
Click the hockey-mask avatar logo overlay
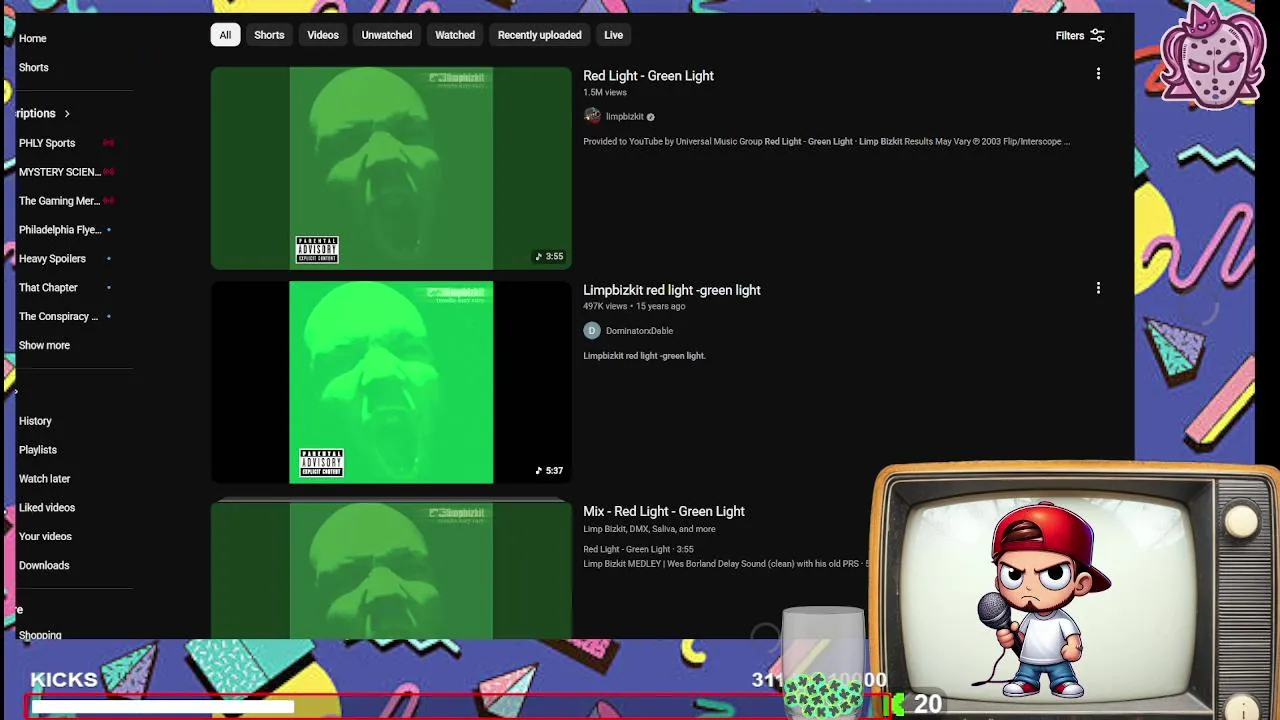pyautogui.click(x=1213, y=57)
